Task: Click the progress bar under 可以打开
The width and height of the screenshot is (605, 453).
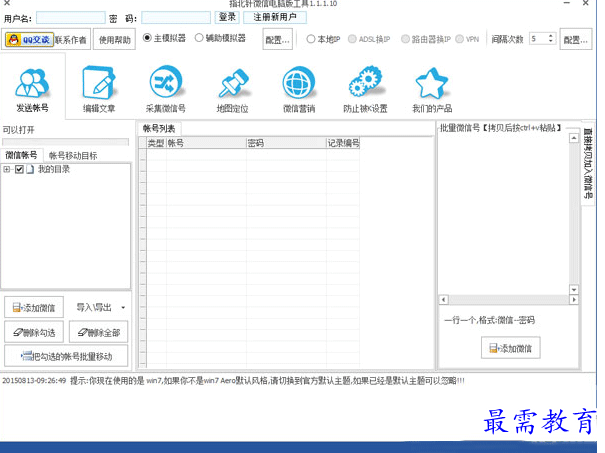Action: pos(66,142)
